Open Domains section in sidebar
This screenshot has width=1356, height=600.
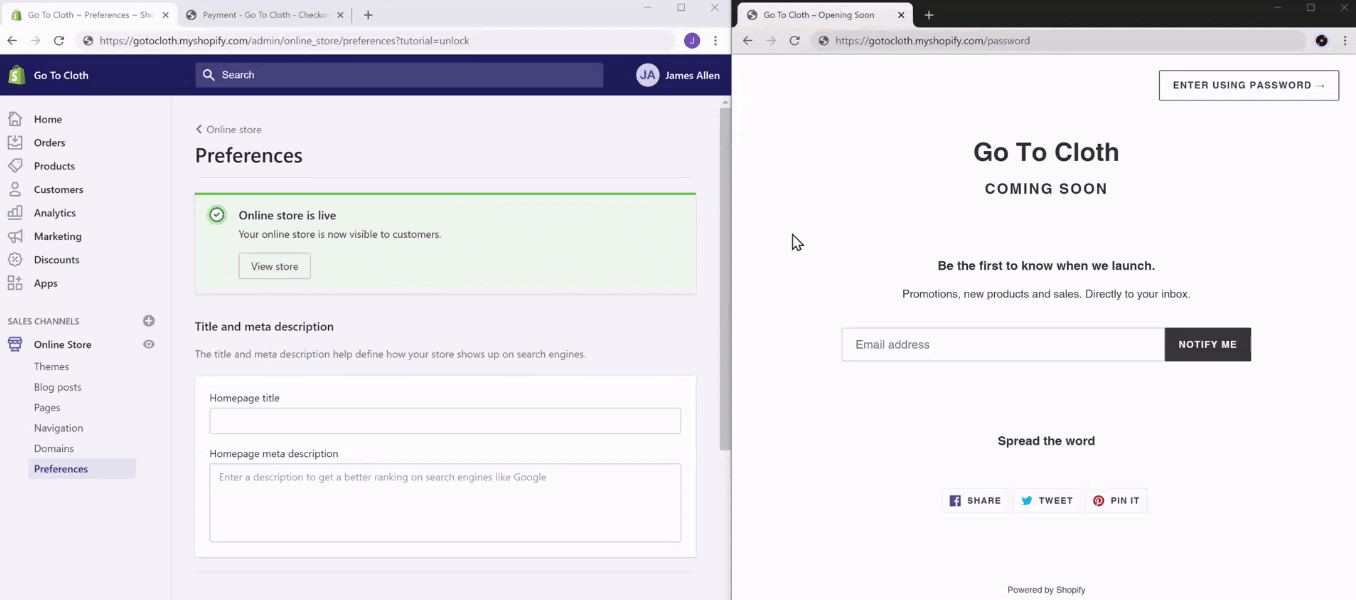54,449
